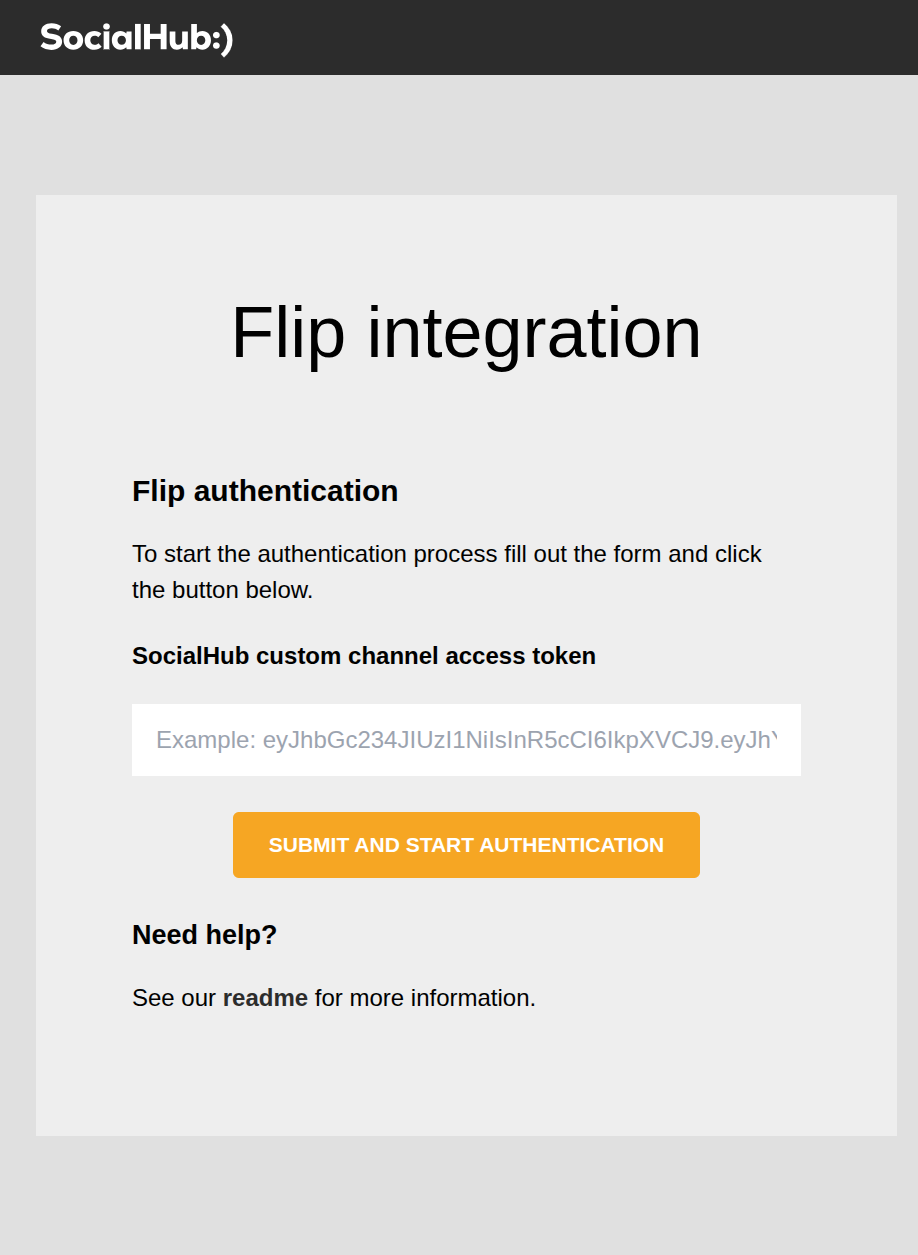Open the readme link for more information
Image resolution: width=918 pixels, height=1255 pixels.
click(x=264, y=997)
